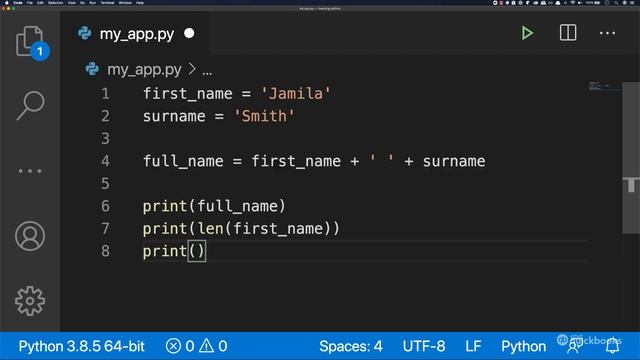Open More Actions menu in the editor title bar

pyautogui.click(x=607, y=33)
